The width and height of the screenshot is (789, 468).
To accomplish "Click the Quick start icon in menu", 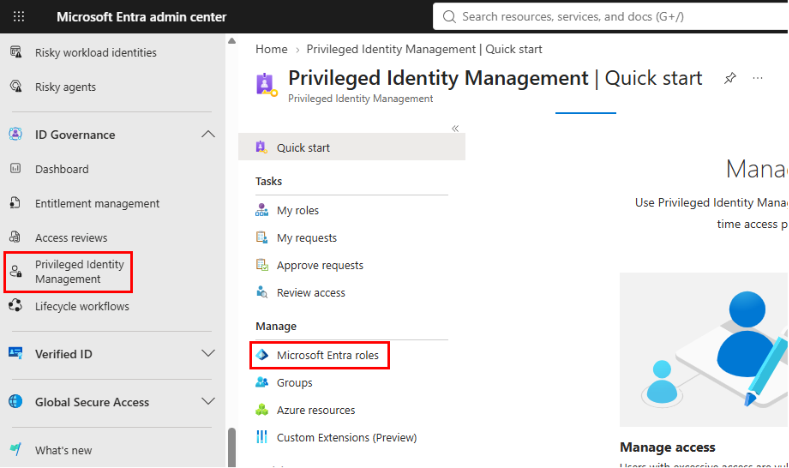I will click(x=261, y=147).
